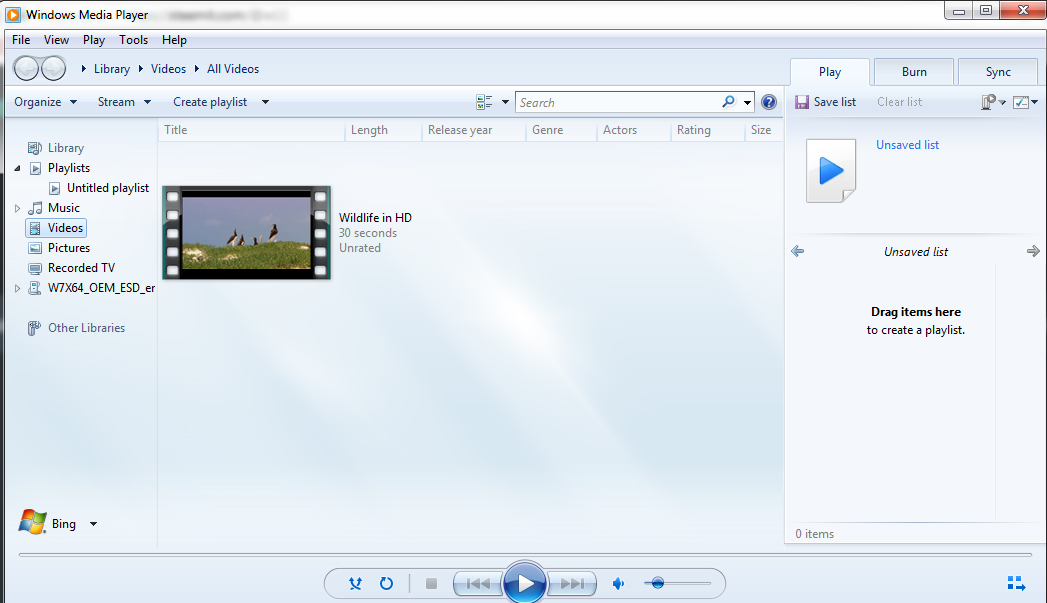Click the Unsaved list title link

[x=907, y=145]
